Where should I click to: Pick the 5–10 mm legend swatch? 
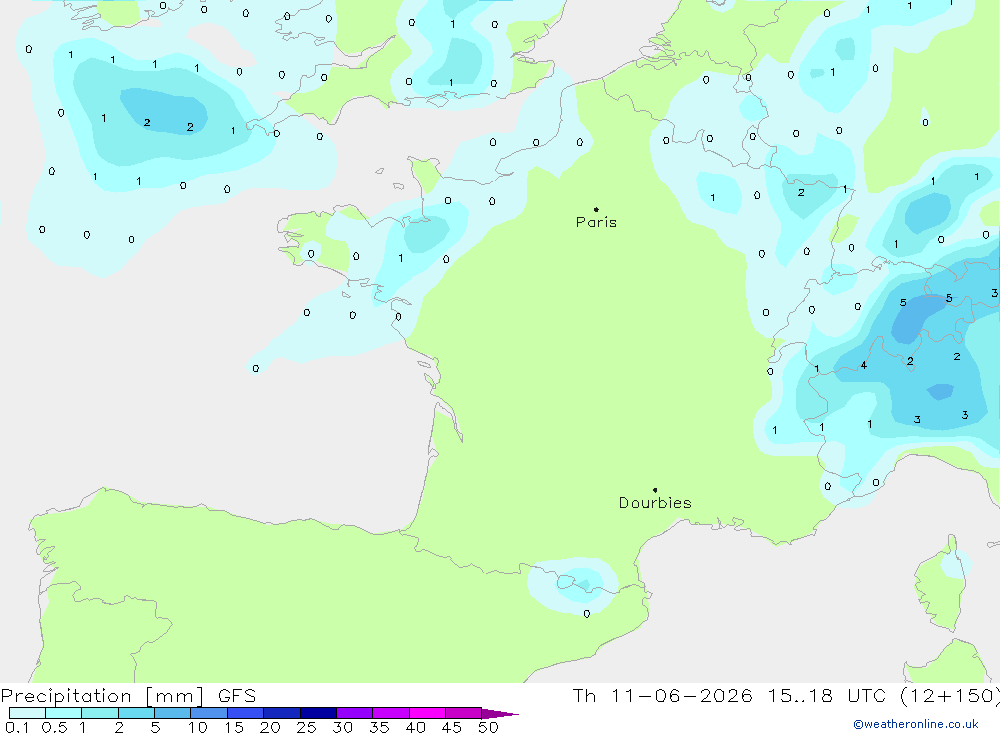pos(173,713)
